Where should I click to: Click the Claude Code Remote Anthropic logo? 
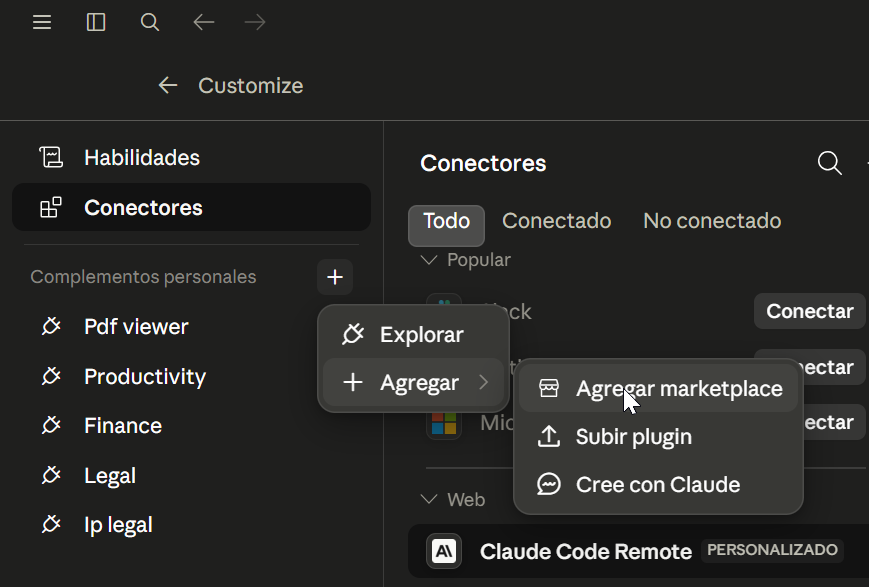click(444, 552)
